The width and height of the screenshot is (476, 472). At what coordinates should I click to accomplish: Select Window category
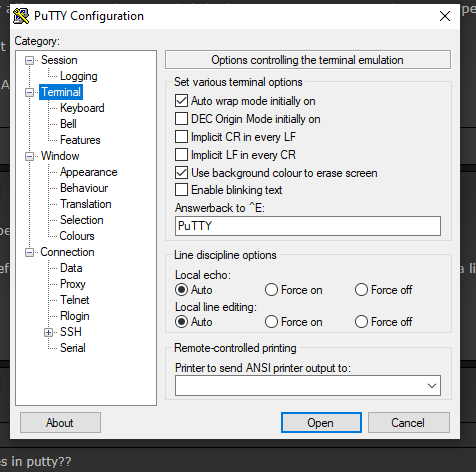[x=60, y=156]
